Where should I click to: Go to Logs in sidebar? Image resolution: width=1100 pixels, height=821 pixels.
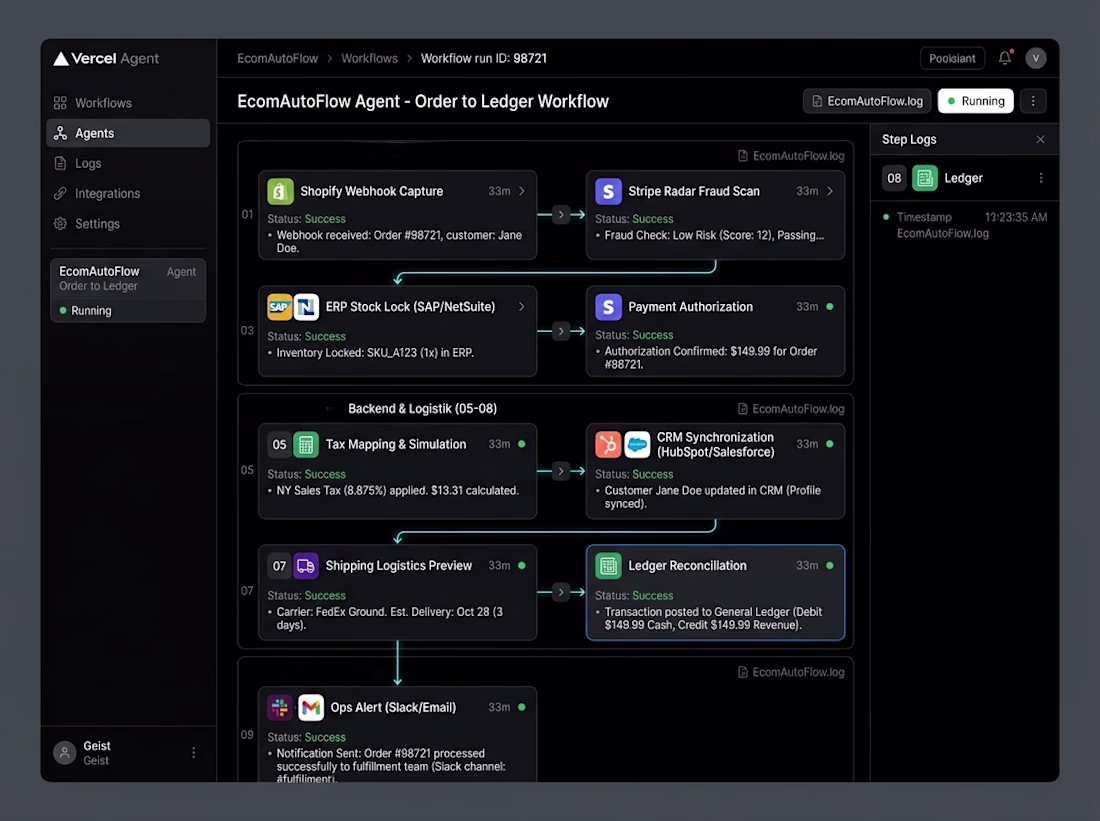click(x=128, y=163)
